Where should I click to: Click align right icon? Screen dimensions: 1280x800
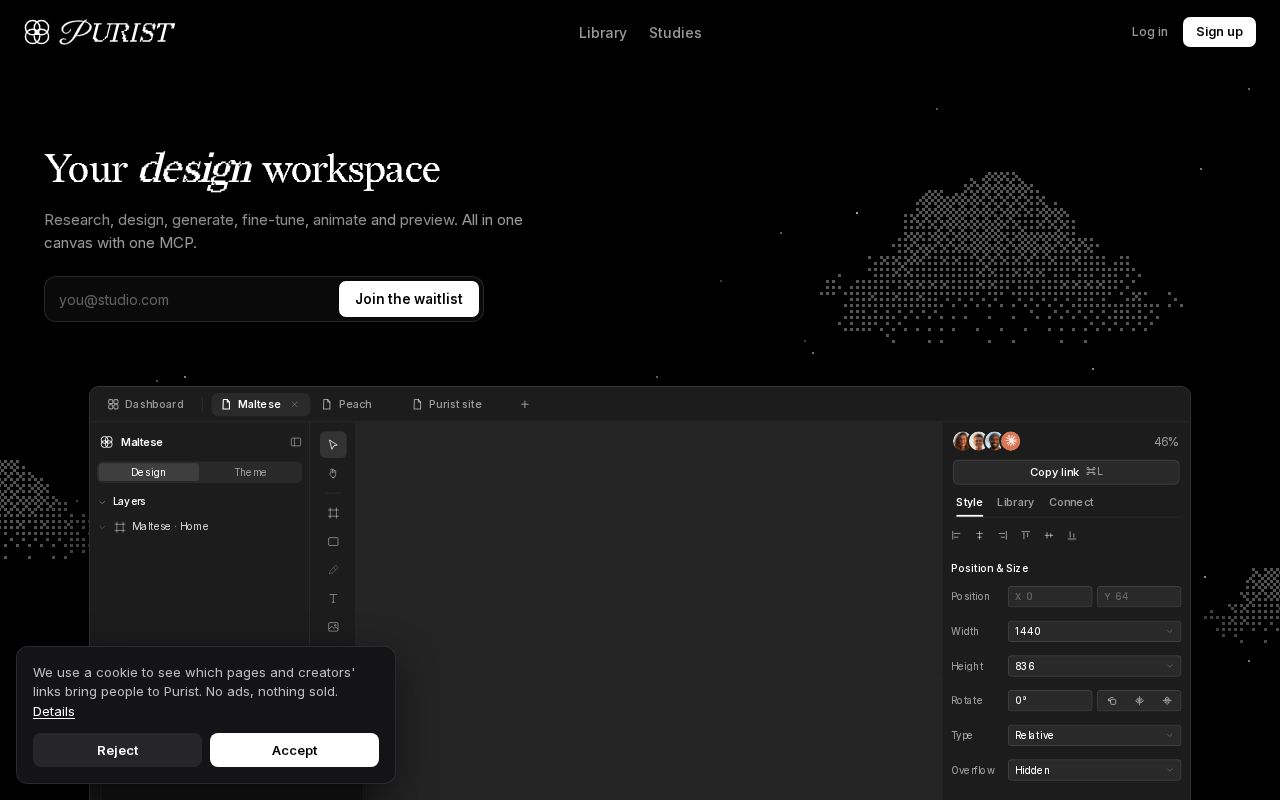(1002, 535)
